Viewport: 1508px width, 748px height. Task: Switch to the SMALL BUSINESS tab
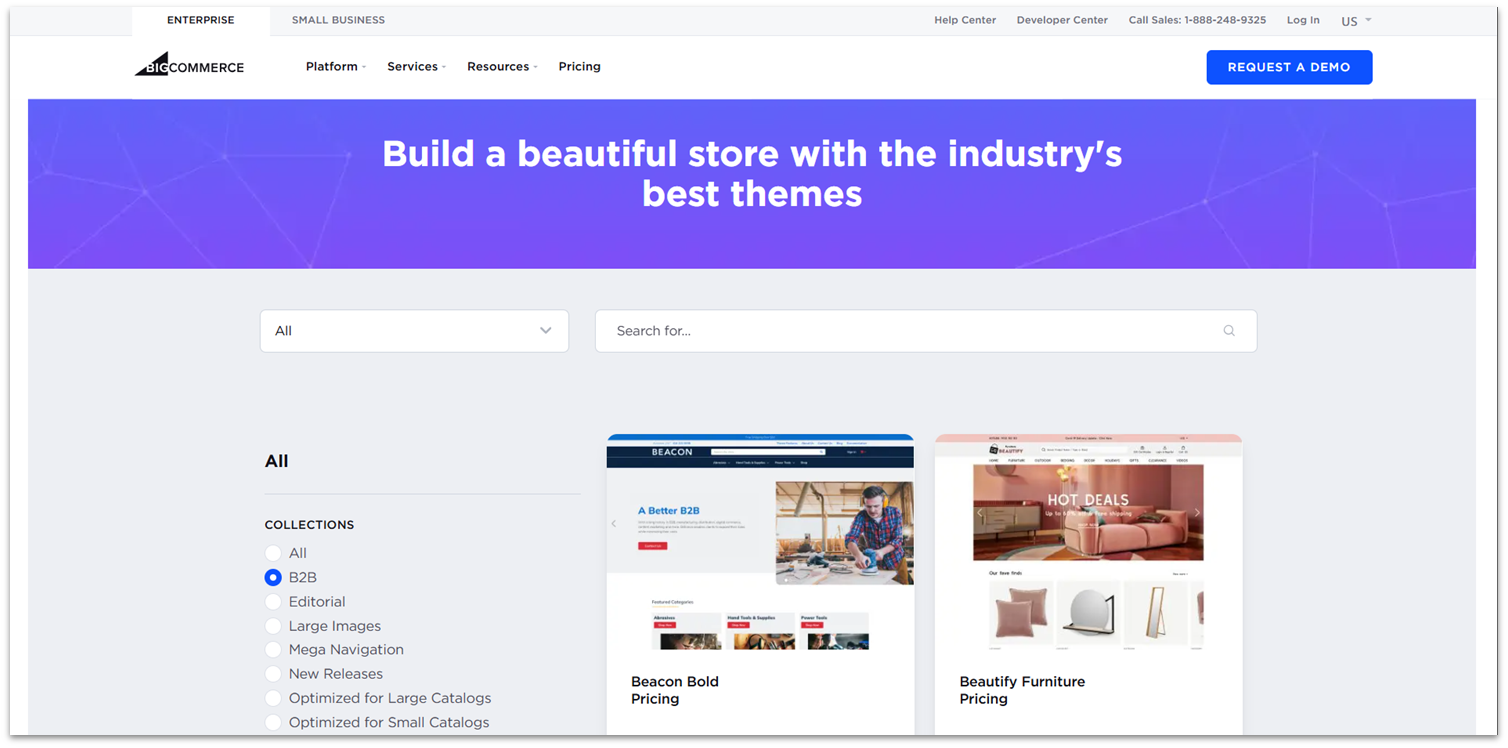tap(338, 19)
